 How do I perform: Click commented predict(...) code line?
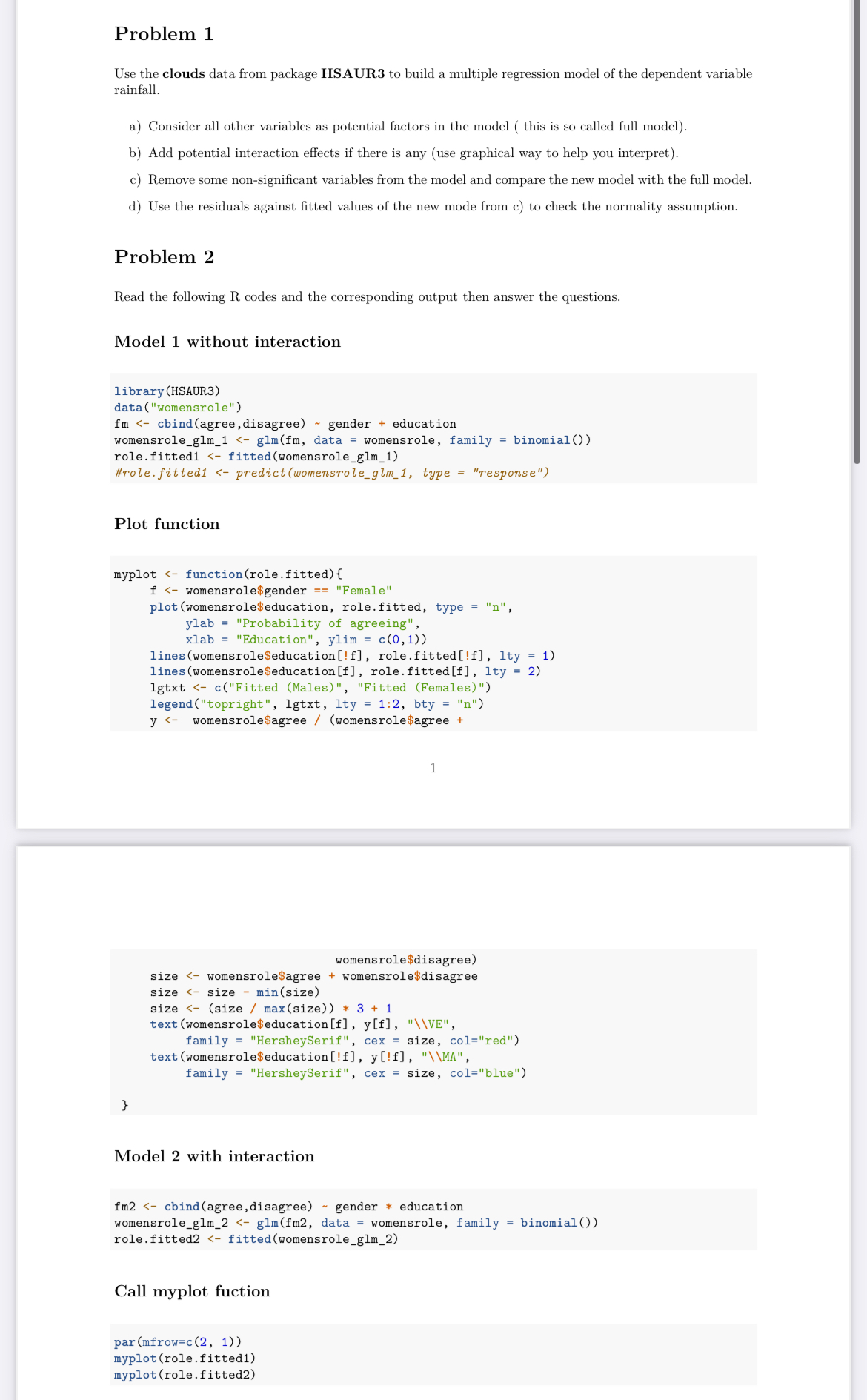coord(332,473)
